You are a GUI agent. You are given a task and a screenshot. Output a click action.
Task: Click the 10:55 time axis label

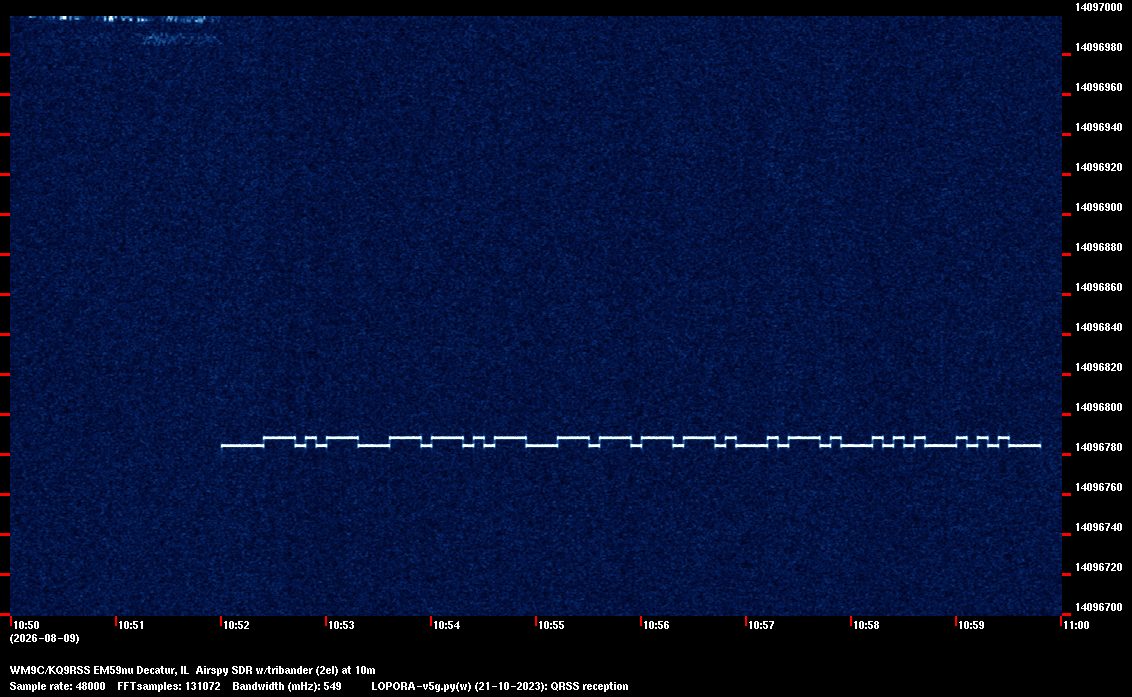[552, 625]
